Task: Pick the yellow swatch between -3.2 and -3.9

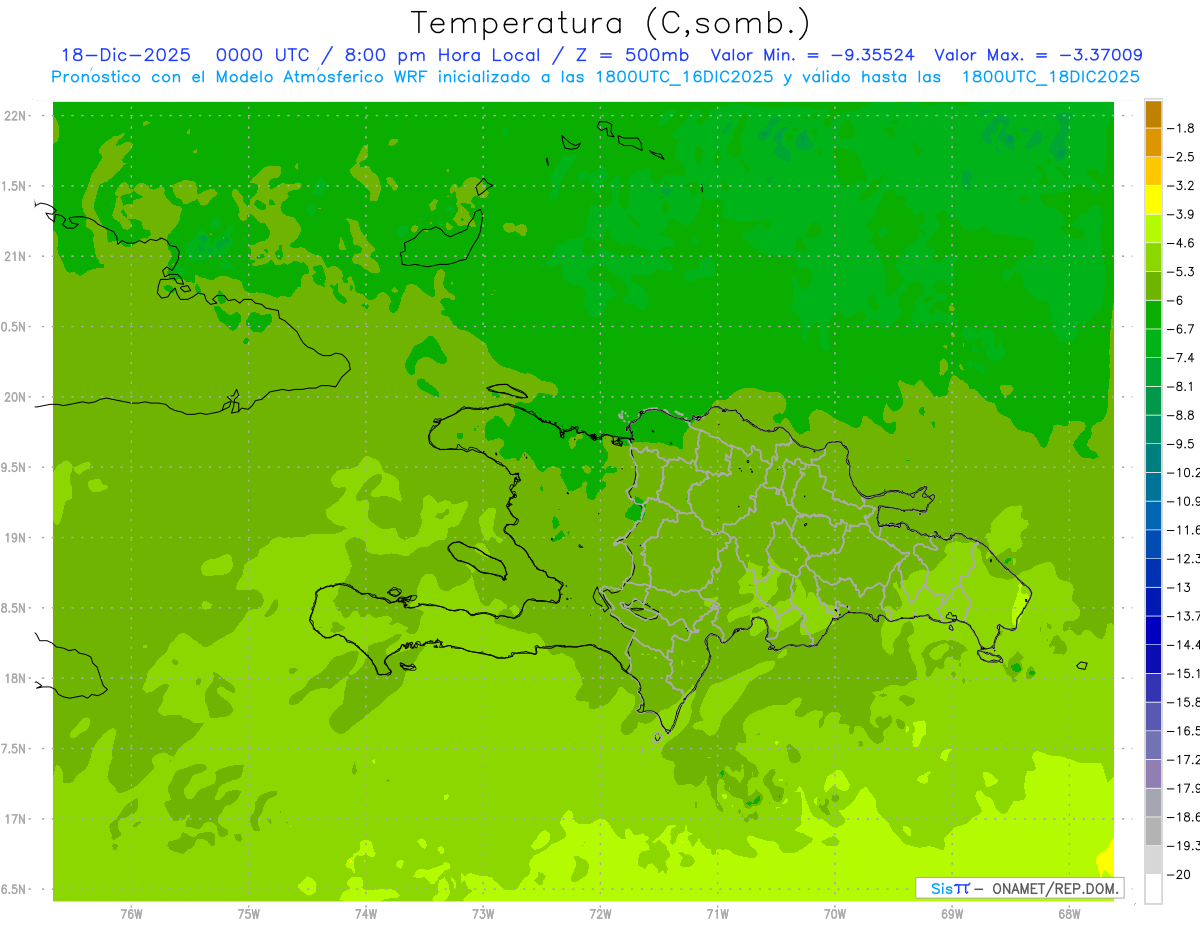Action: pos(1153,200)
